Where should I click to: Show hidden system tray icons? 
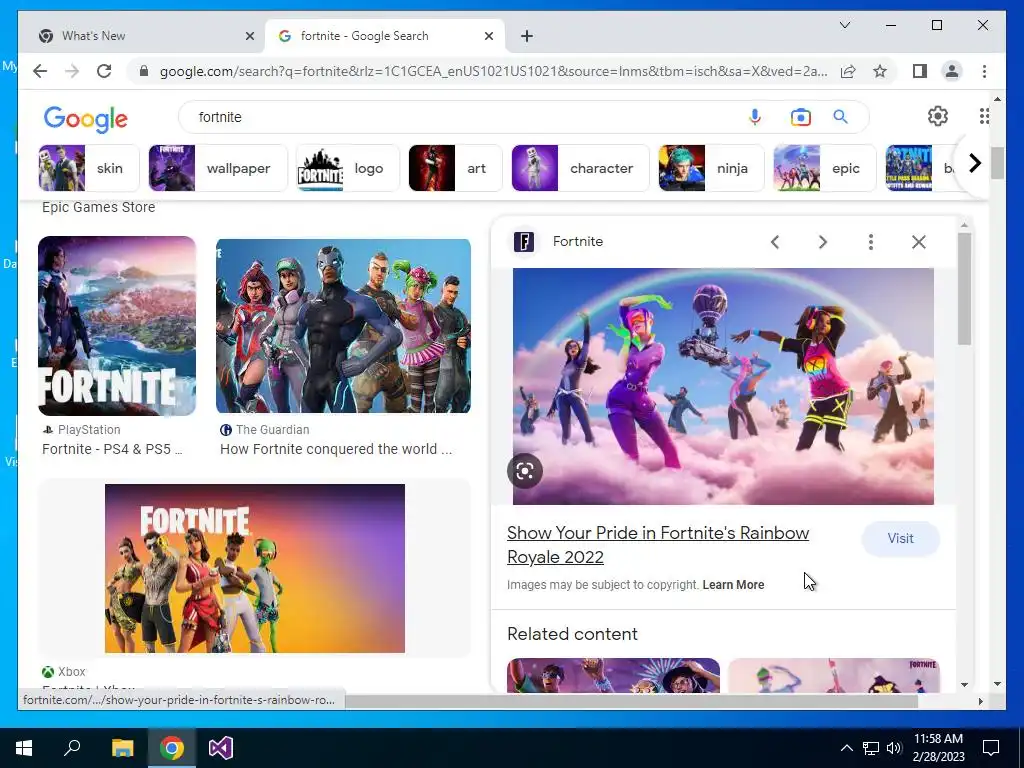click(846, 748)
